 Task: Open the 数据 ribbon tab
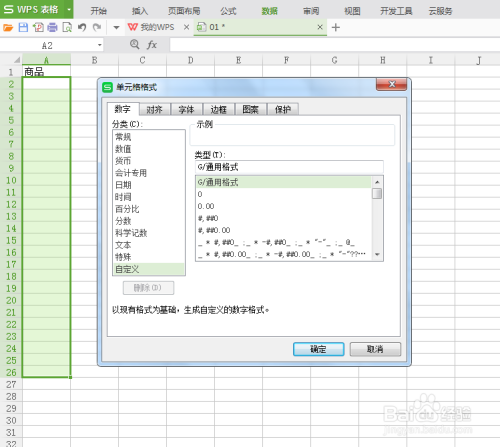pyautogui.click(x=270, y=11)
